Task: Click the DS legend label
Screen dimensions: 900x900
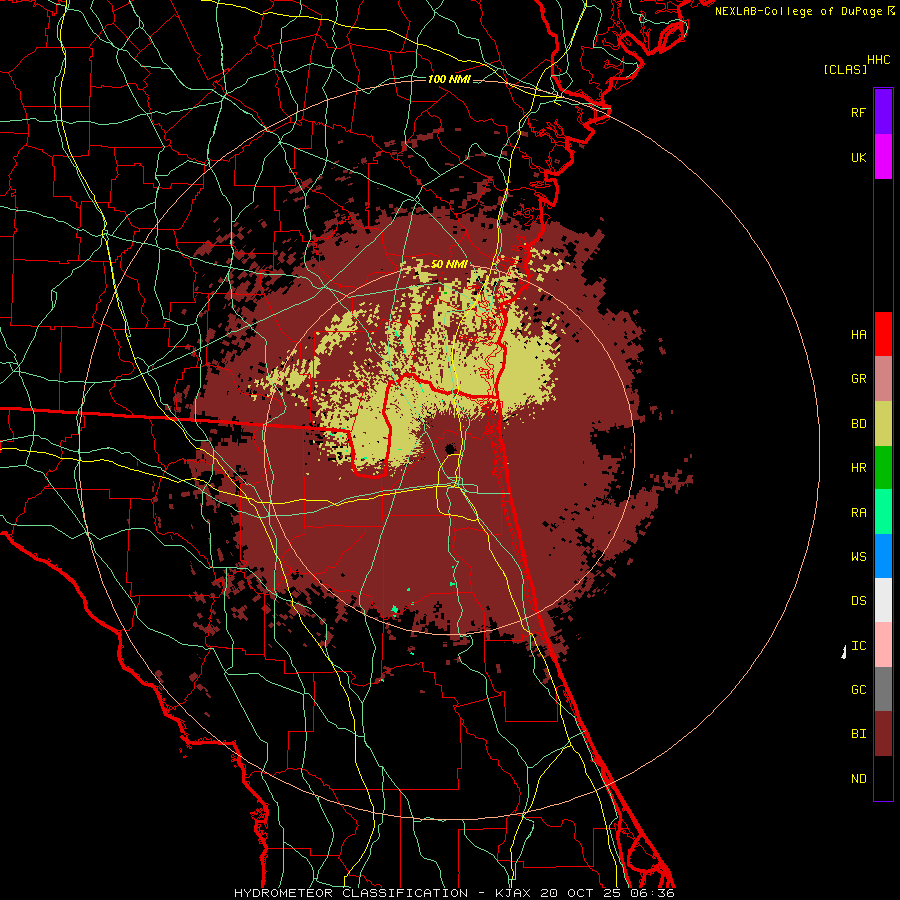Action: coord(858,601)
